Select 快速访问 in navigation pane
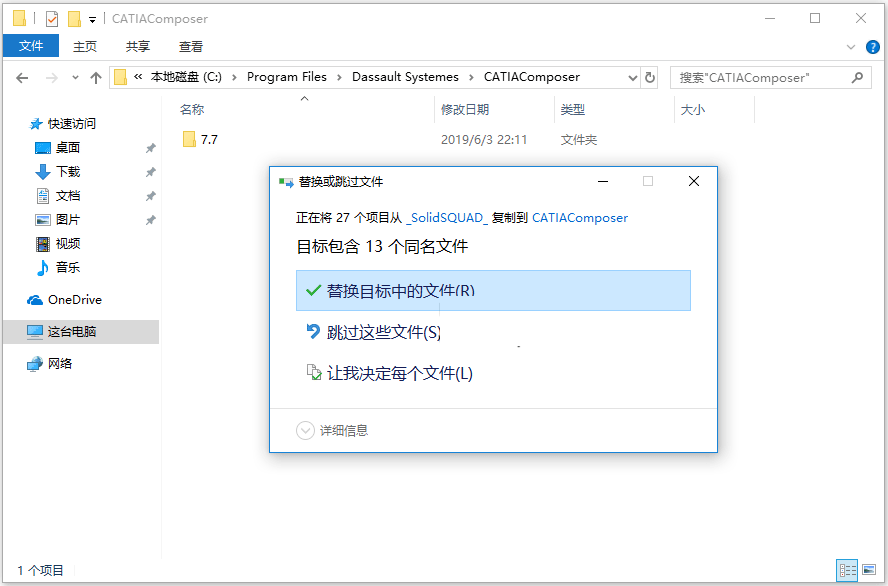 71,123
